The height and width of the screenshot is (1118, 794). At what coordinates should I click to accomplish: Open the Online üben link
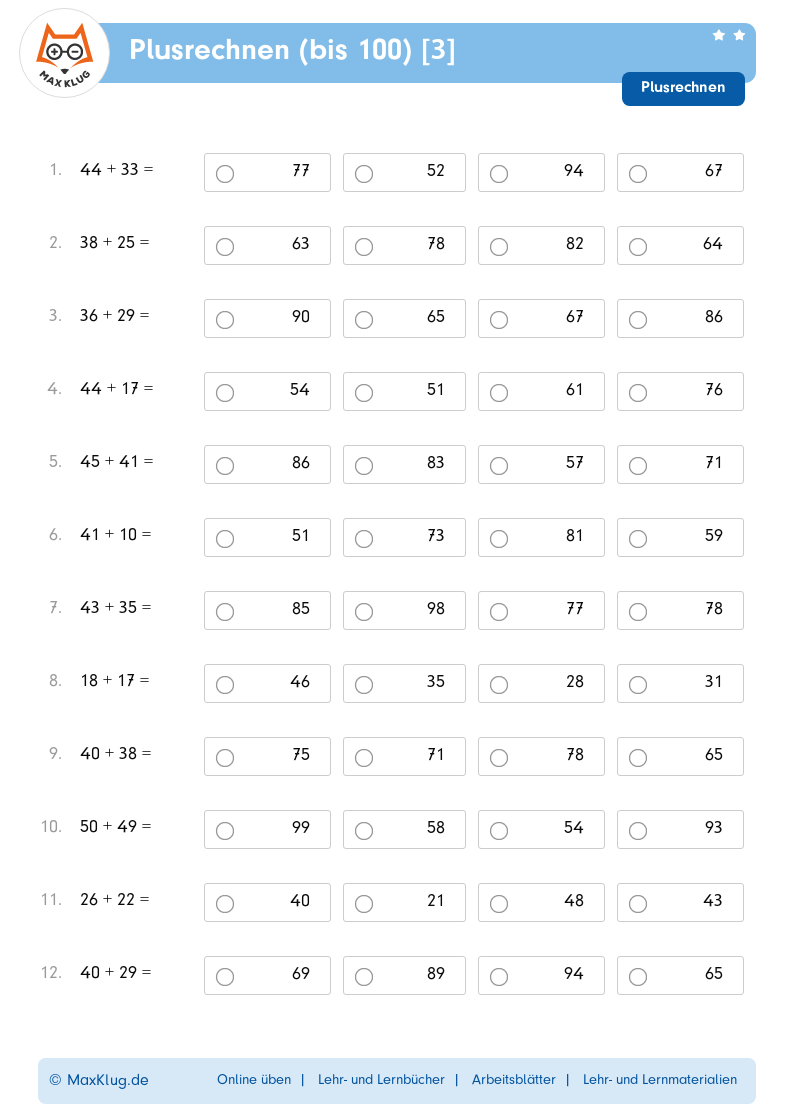click(x=254, y=1080)
